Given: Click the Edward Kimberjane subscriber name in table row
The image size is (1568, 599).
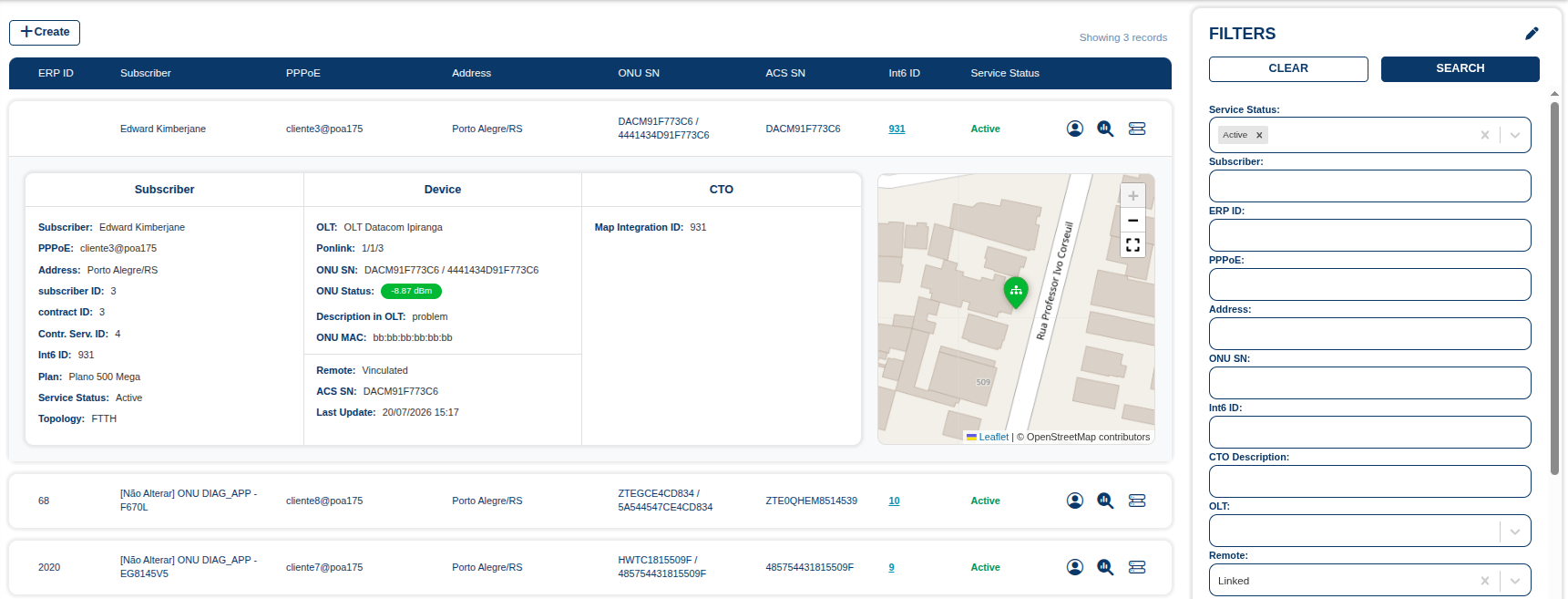Looking at the screenshot, I should (163, 129).
